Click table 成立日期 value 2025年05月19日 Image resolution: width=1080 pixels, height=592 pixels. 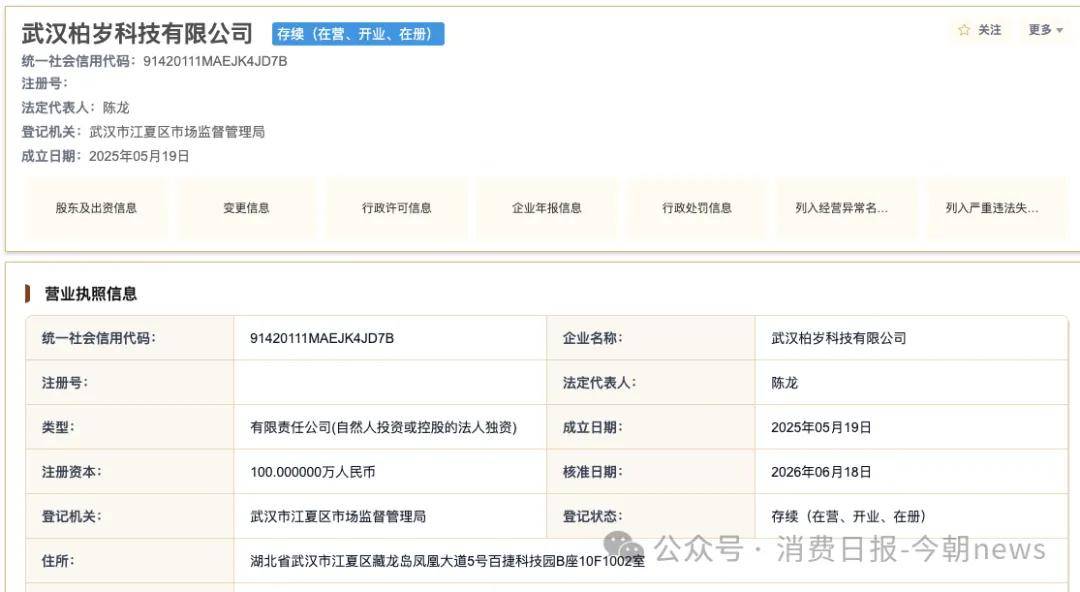tap(821, 427)
